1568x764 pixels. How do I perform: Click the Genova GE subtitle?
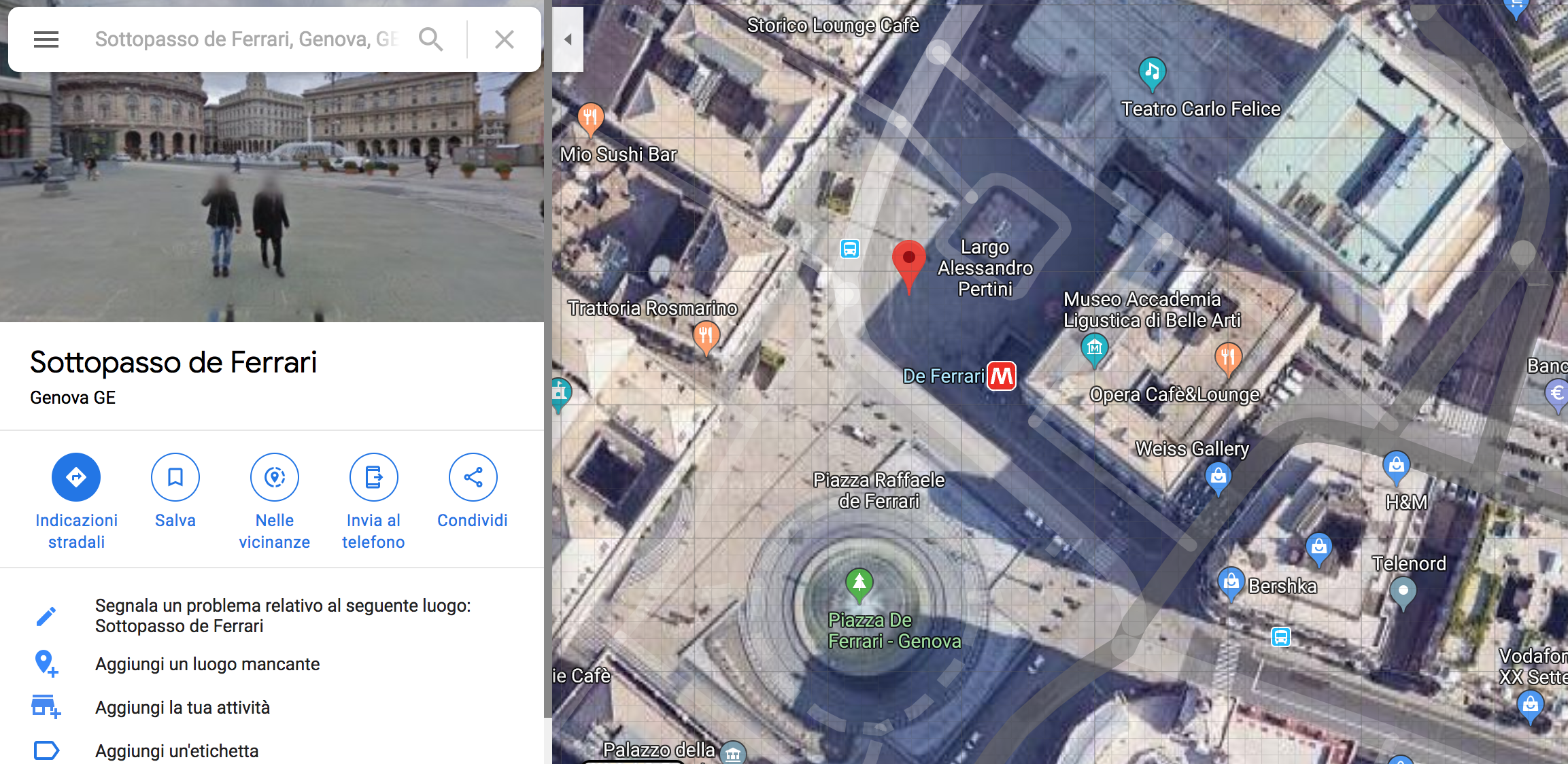pyautogui.click(x=73, y=398)
